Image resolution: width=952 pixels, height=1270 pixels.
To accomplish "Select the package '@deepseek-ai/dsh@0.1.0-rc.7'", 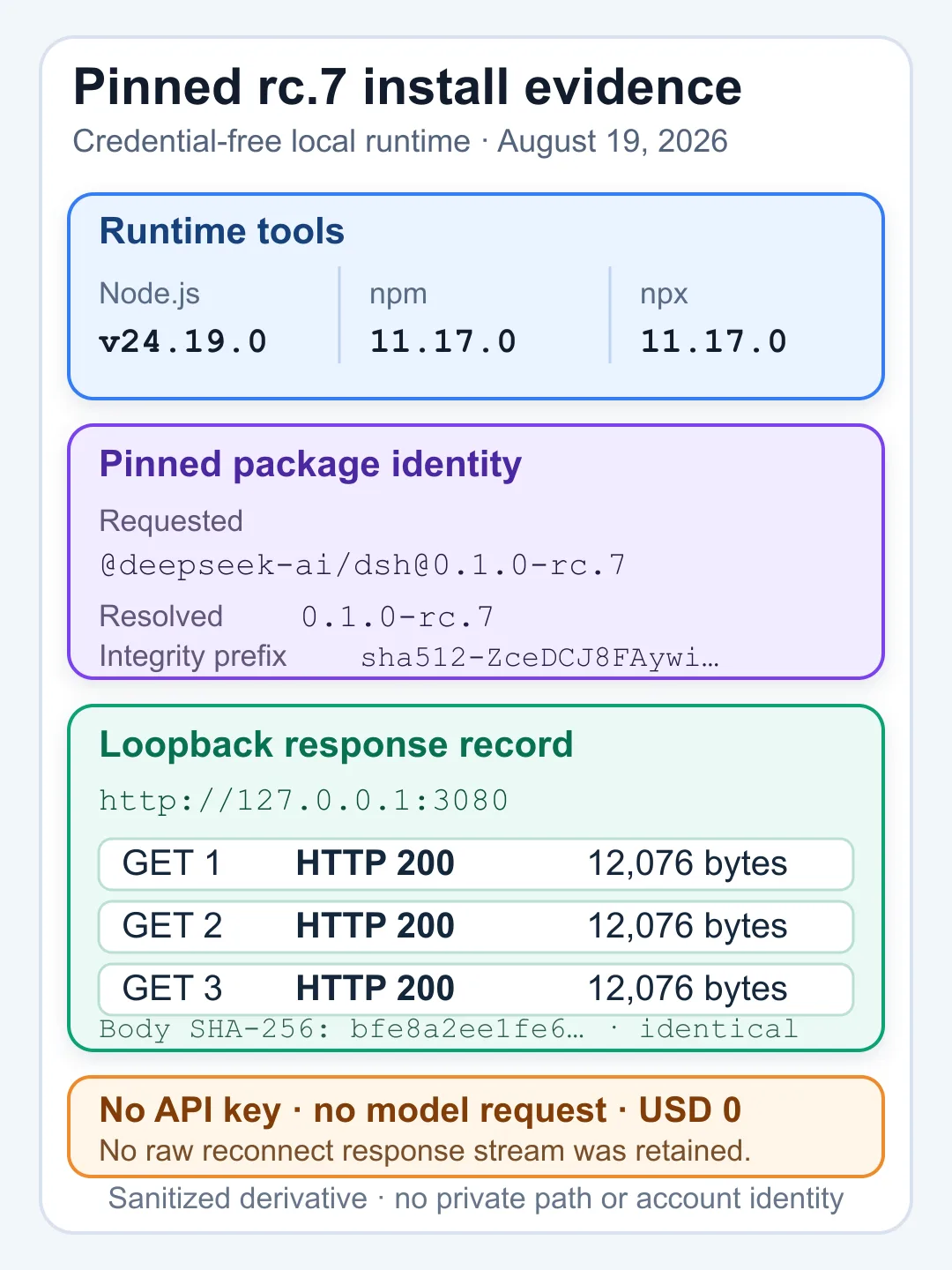I will pyautogui.click(x=362, y=565).
